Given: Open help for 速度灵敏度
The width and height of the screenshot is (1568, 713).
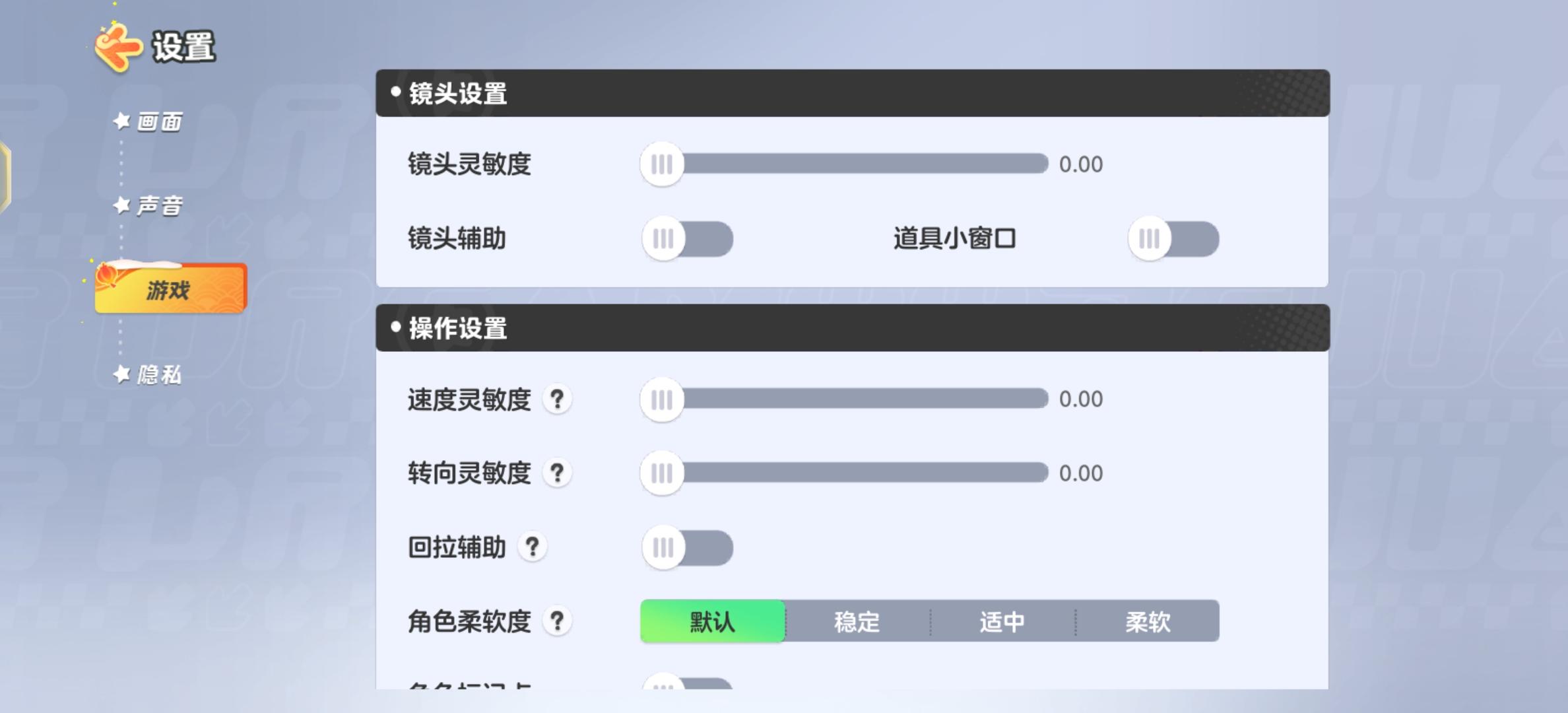Looking at the screenshot, I should pyautogui.click(x=557, y=399).
